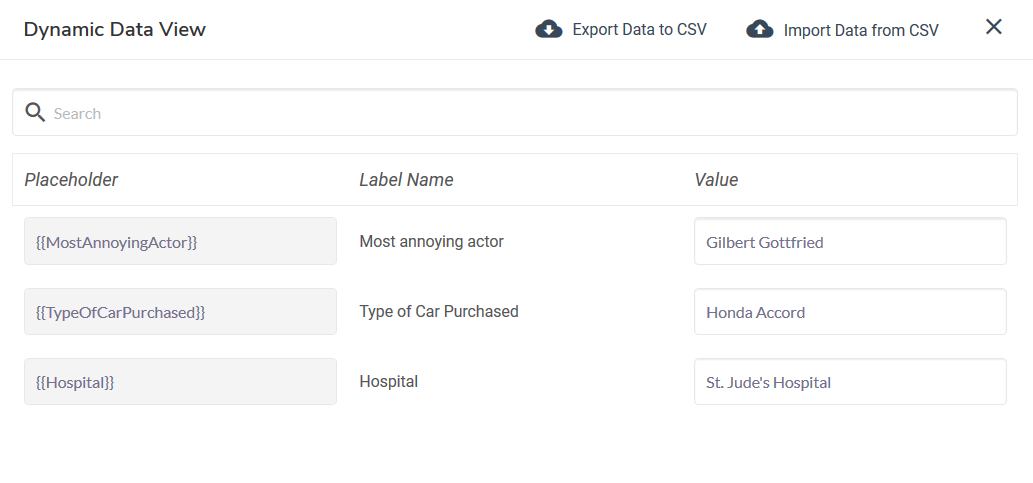Select the {{TypeOfCarPurchased}} placeholder box
Screen dimensions: 1033x483
180,312
